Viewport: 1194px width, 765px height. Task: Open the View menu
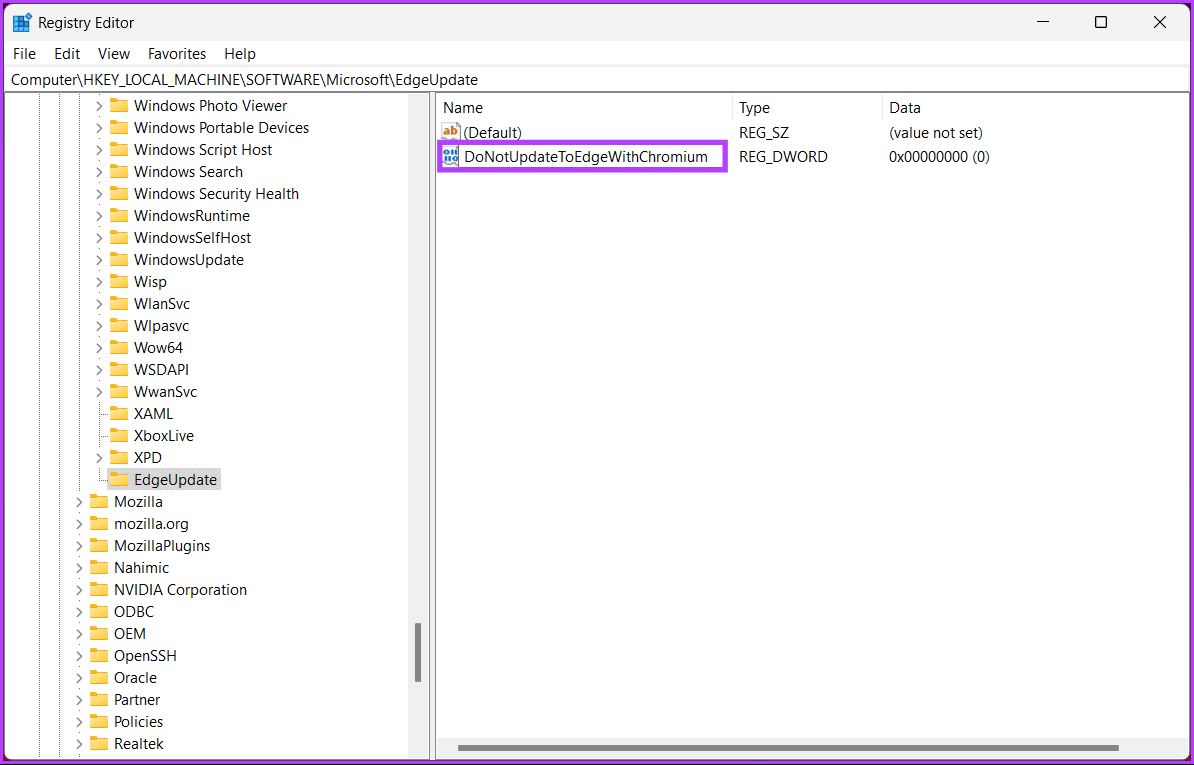[114, 54]
